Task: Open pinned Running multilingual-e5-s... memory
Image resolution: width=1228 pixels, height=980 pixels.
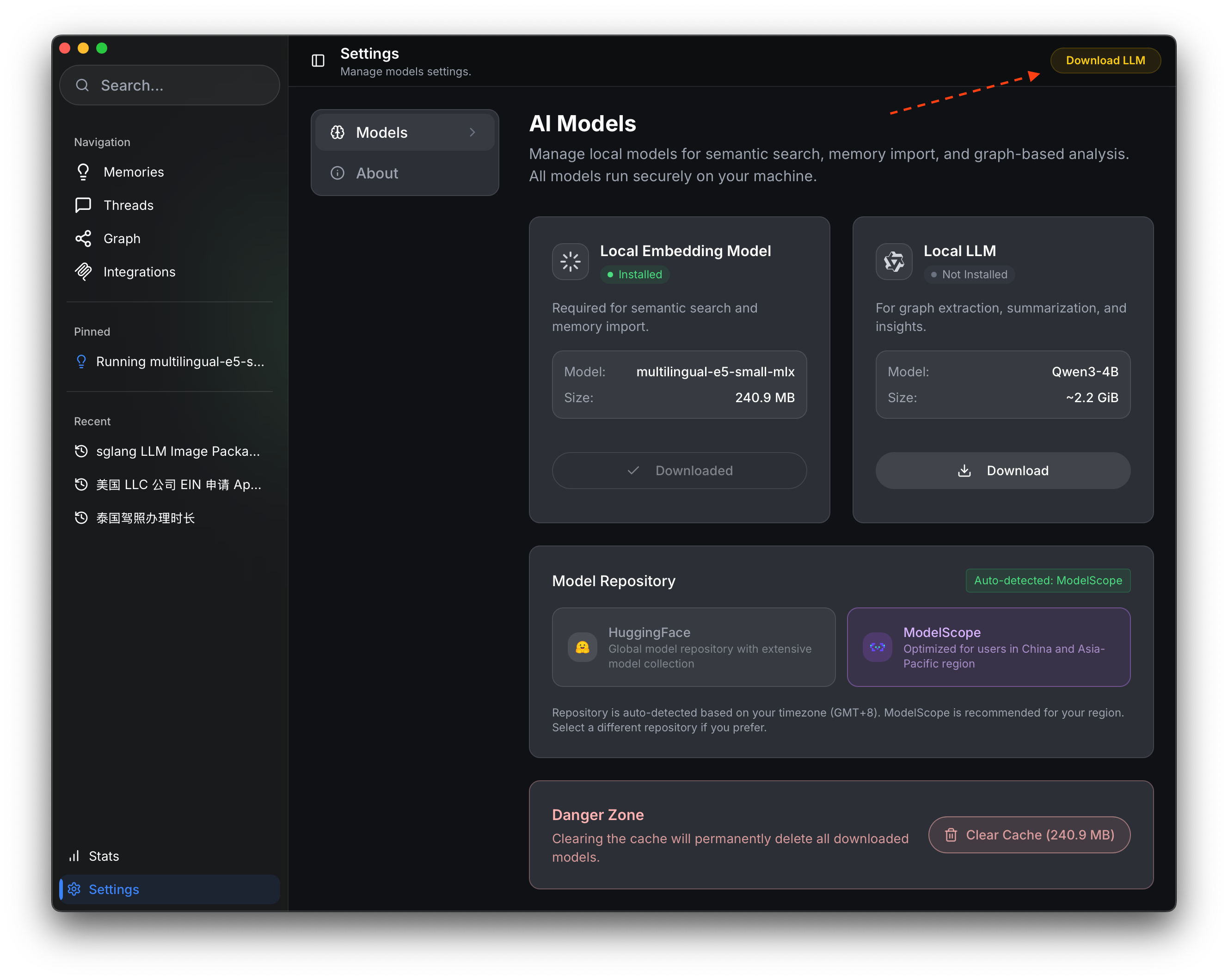Action: pyautogui.click(x=169, y=361)
